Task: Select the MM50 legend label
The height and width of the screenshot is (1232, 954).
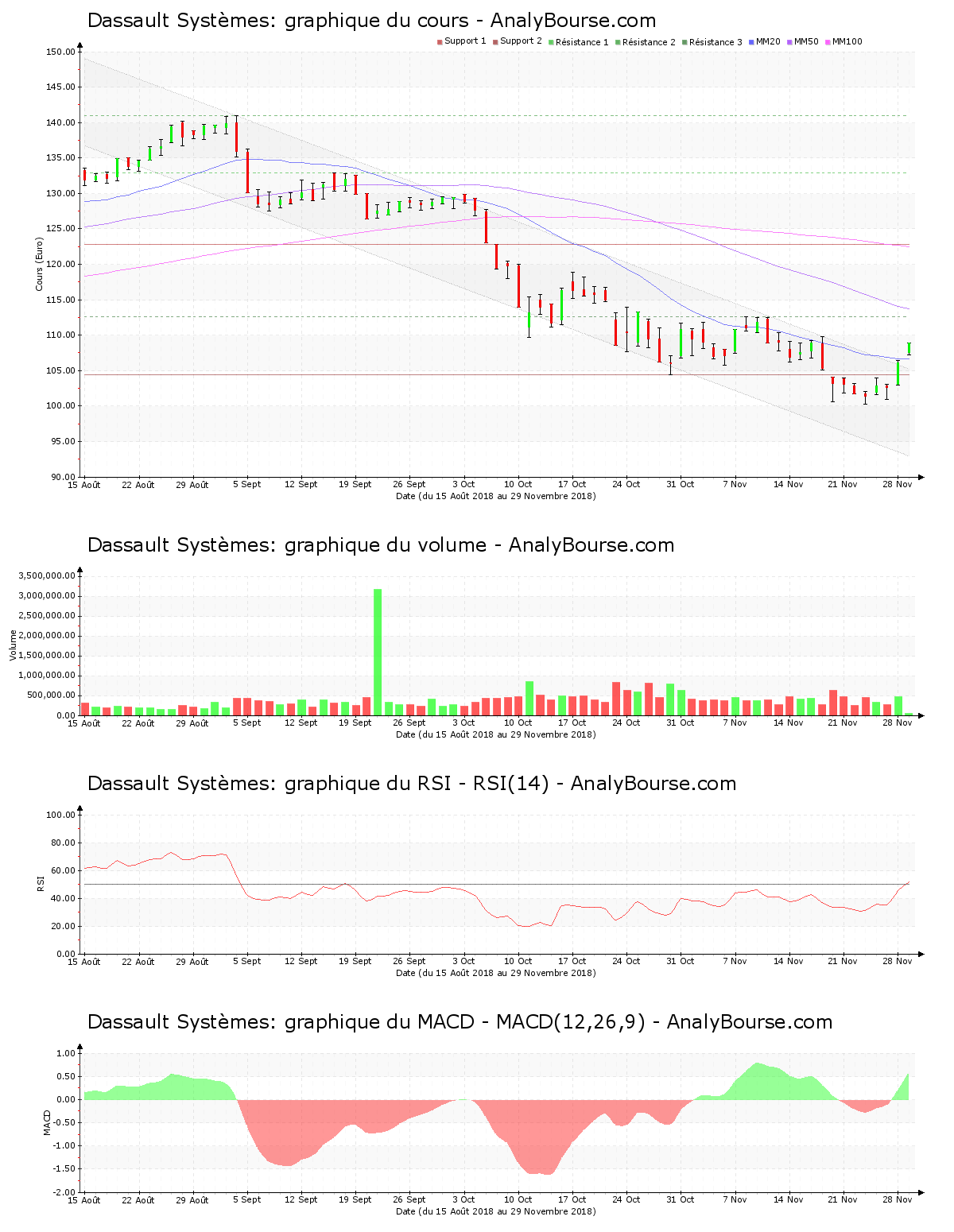Action: point(806,41)
